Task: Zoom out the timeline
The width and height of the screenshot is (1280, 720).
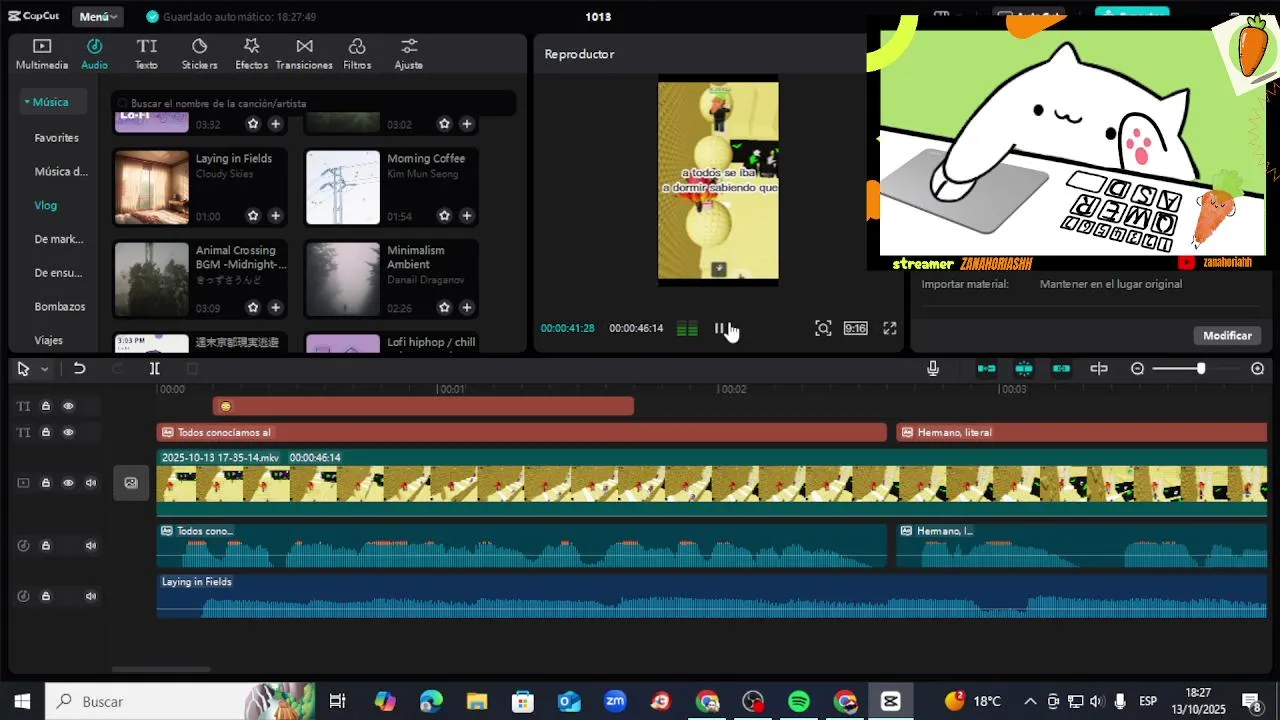Action: coord(1137,369)
